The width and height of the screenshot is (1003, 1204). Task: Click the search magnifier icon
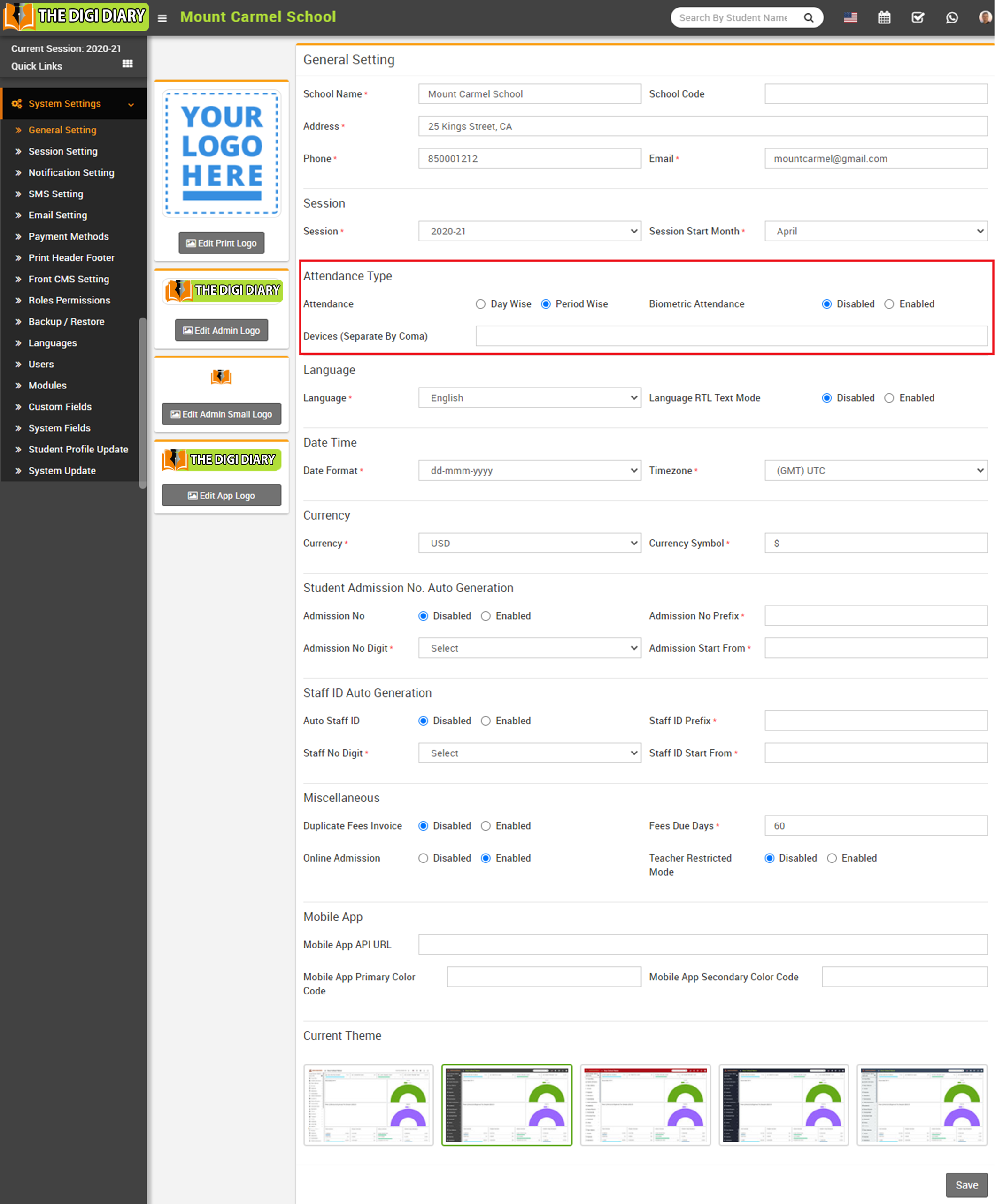(808, 18)
